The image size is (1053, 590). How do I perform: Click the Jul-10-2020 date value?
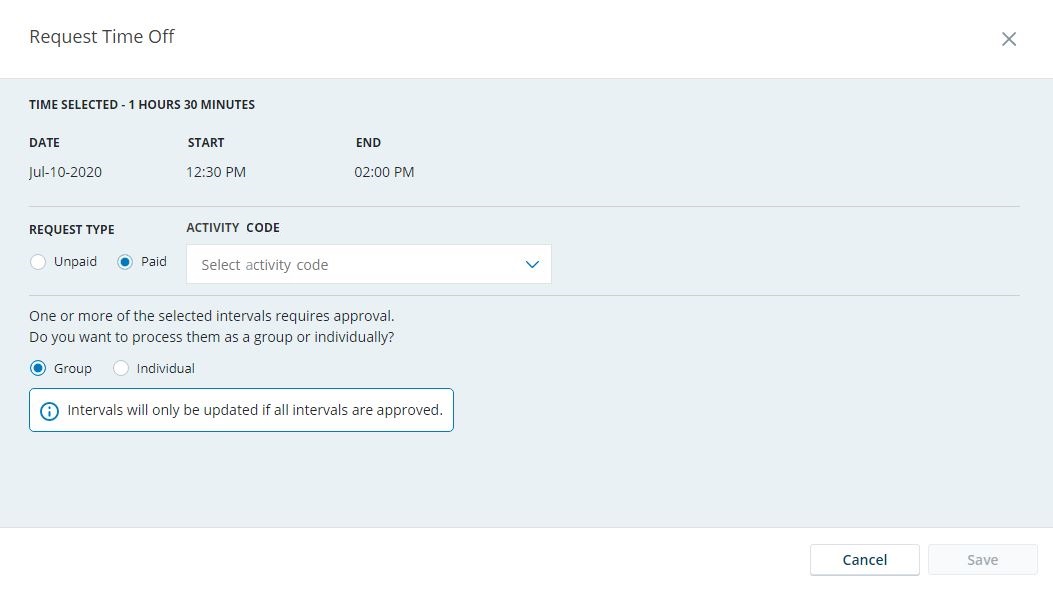[65, 173]
